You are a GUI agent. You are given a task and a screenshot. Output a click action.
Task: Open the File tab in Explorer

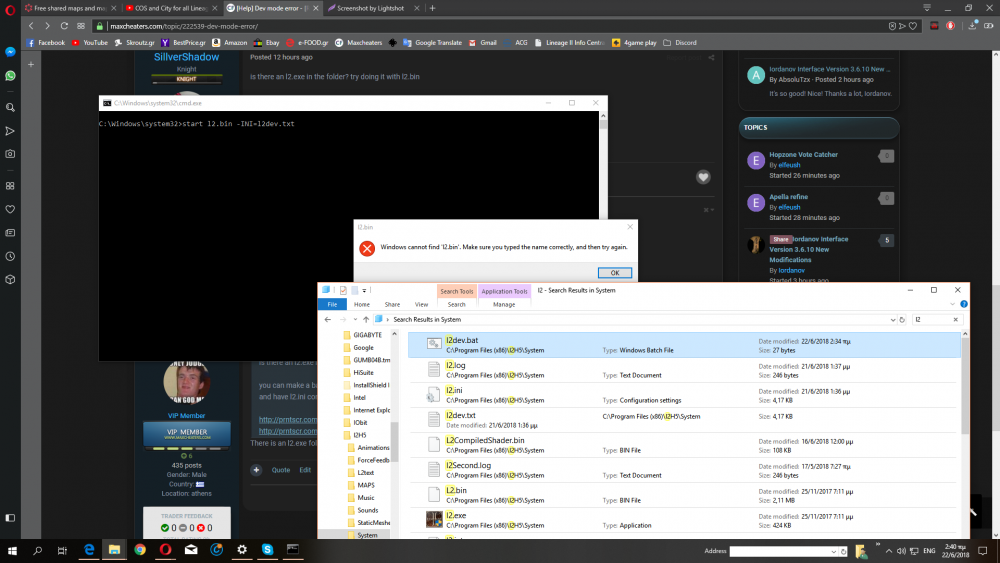coord(332,304)
